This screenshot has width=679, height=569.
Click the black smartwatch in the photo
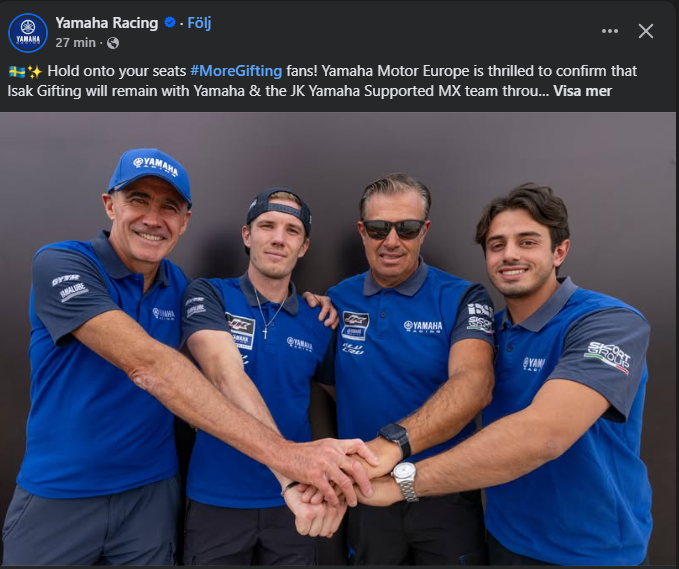(x=396, y=438)
